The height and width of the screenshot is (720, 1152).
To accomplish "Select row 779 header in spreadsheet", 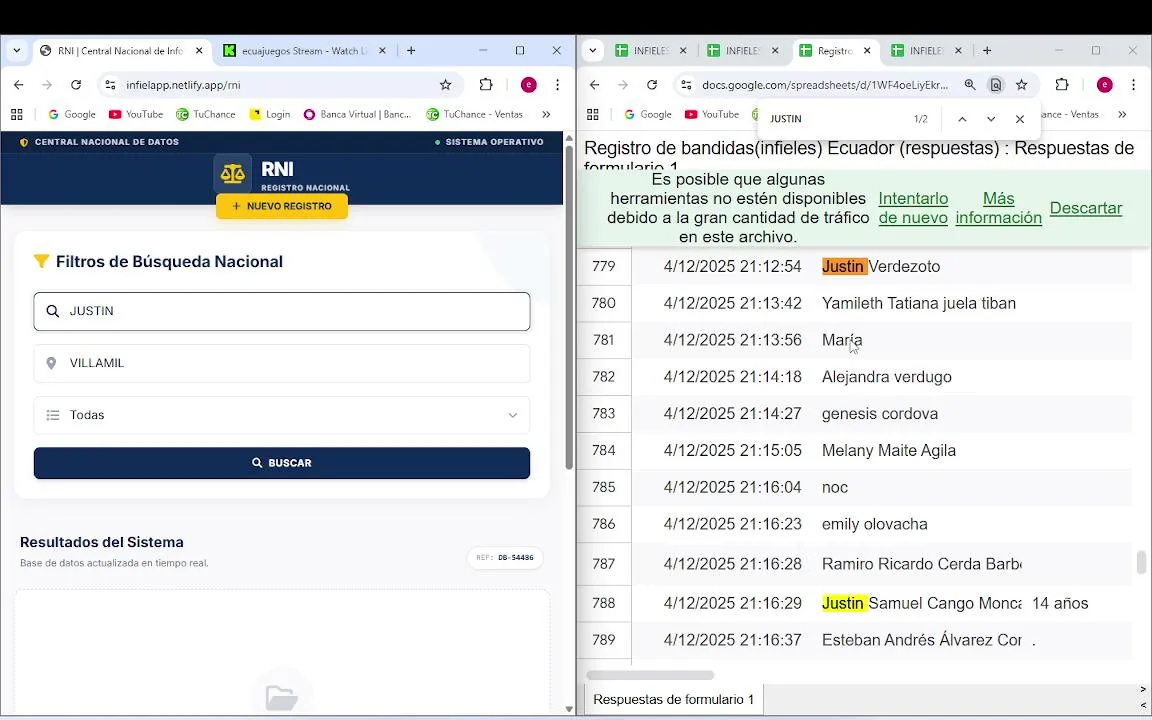I will coord(604,267).
